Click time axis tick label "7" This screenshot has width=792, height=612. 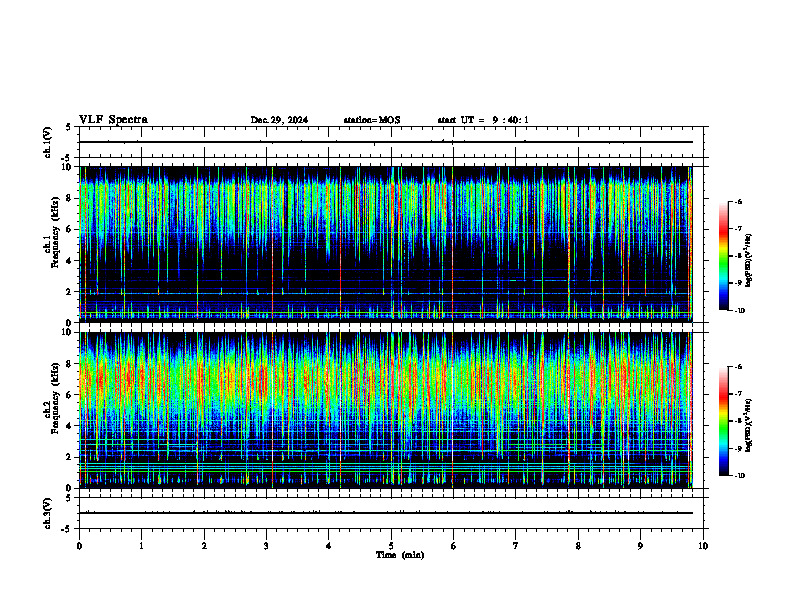click(516, 546)
